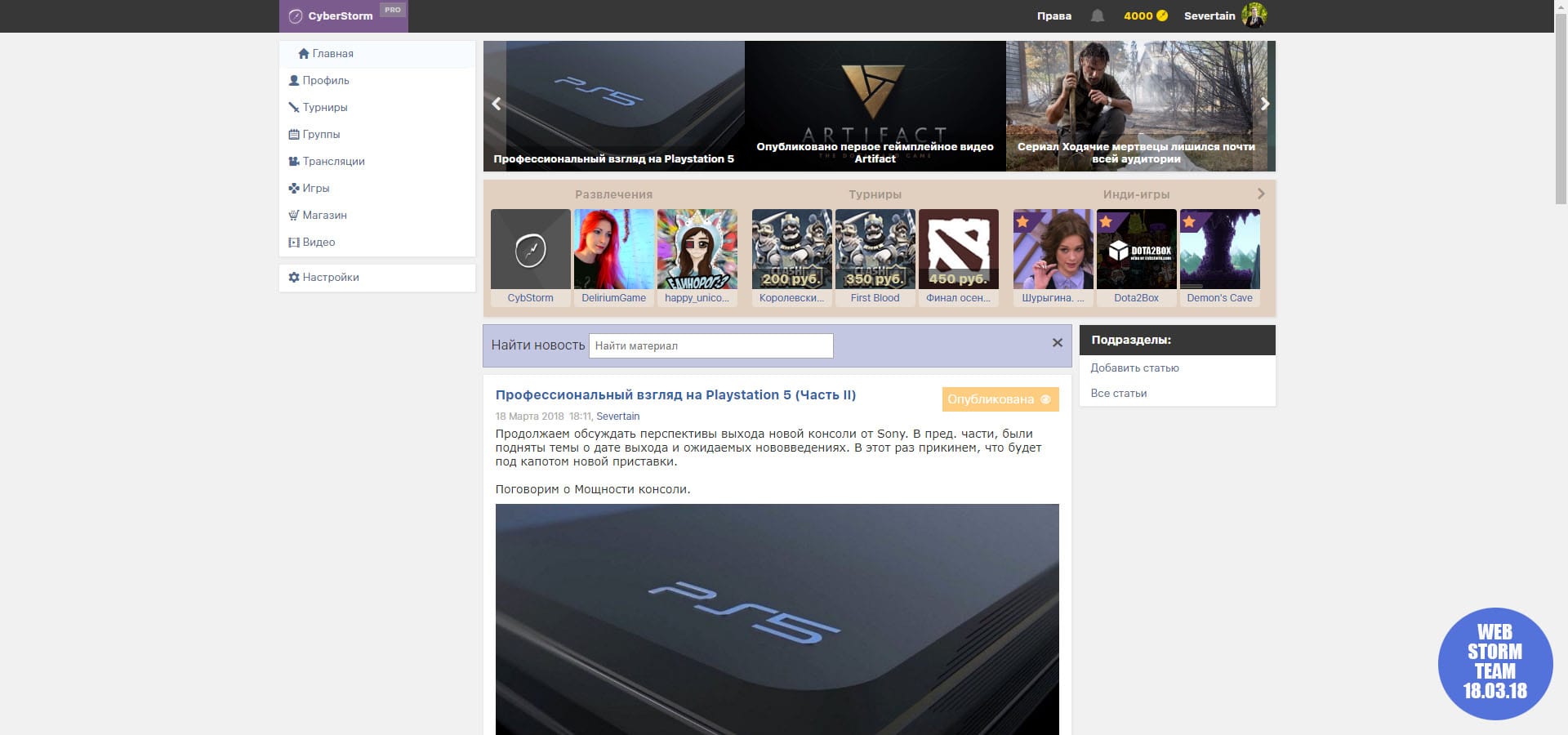
Task: Open the Playstation 5 (Часть II) article title
Action: tap(675, 395)
